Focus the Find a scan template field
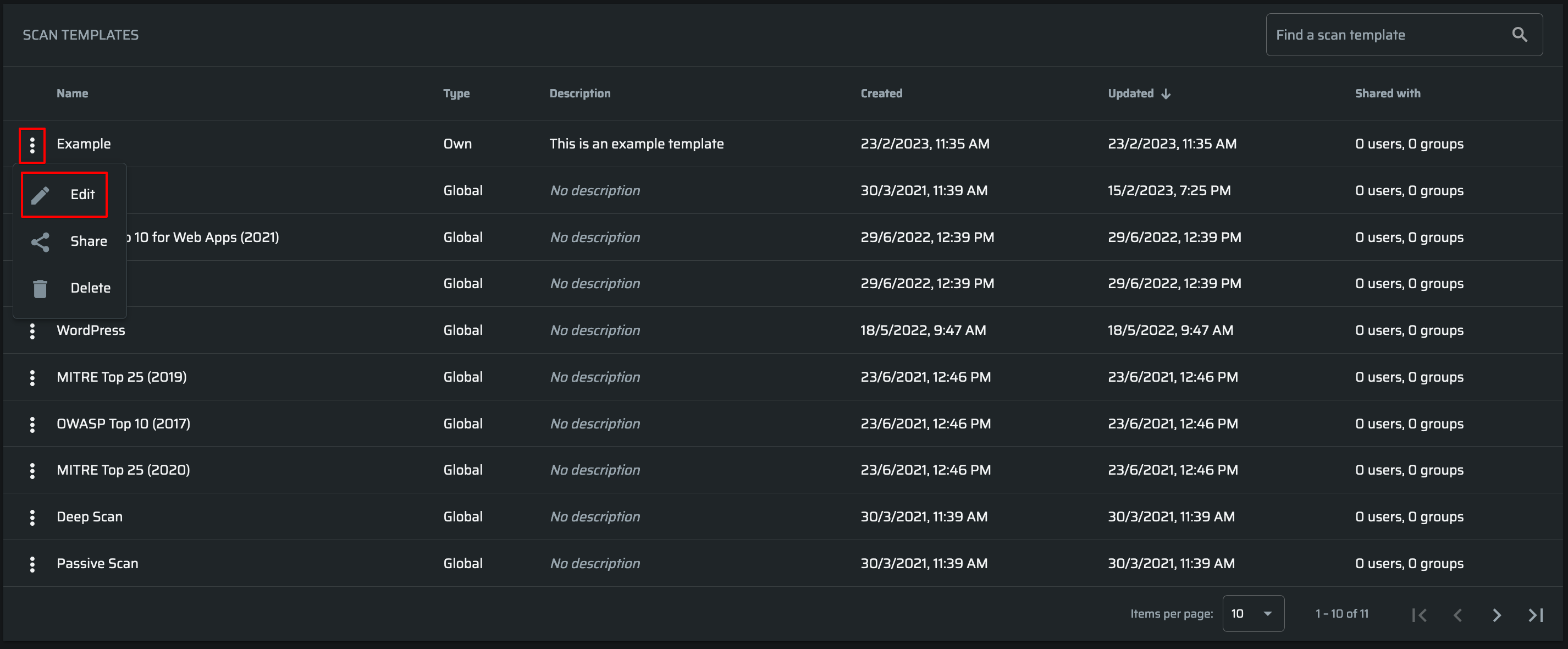The width and height of the screenshot is (1568, 649). [1388, 35]
